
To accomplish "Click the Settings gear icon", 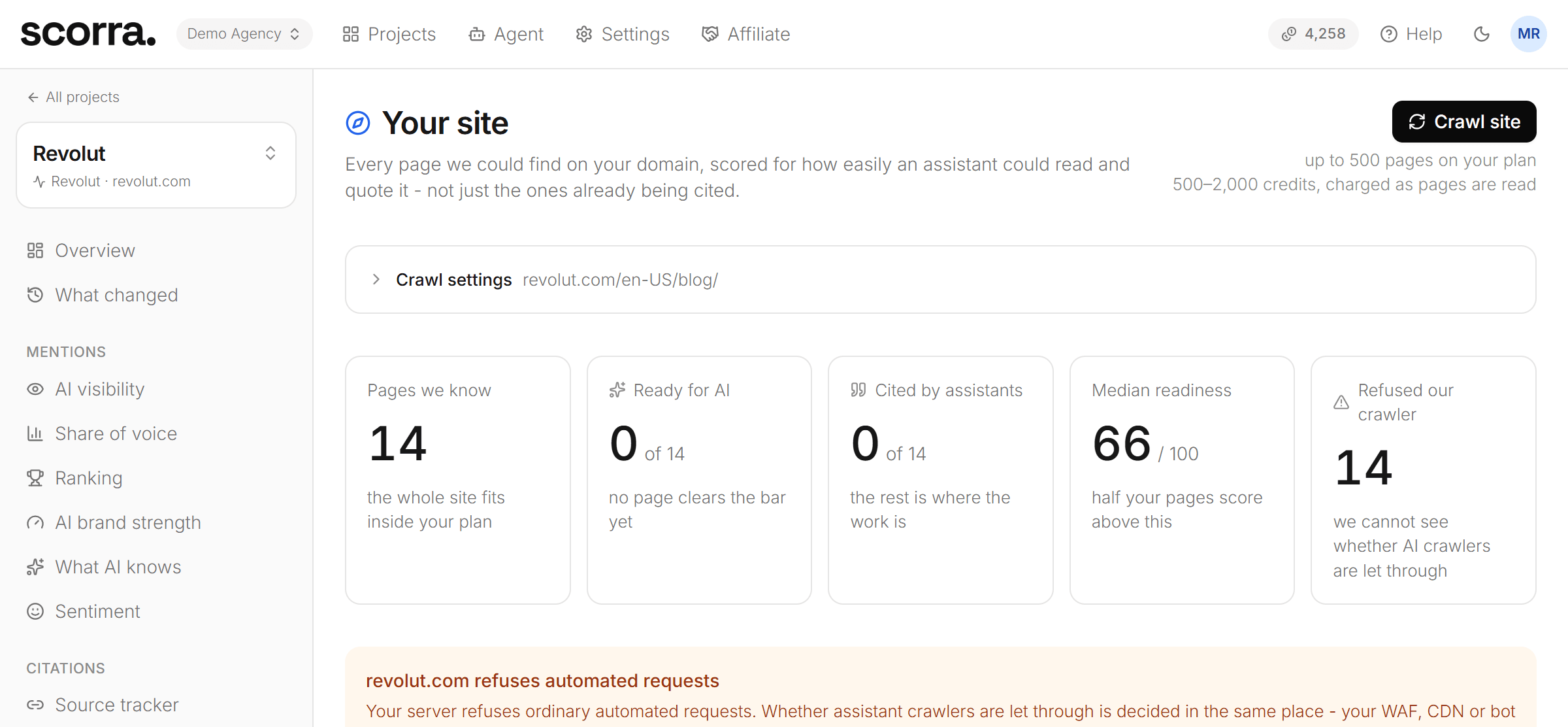I will point(584,34).
